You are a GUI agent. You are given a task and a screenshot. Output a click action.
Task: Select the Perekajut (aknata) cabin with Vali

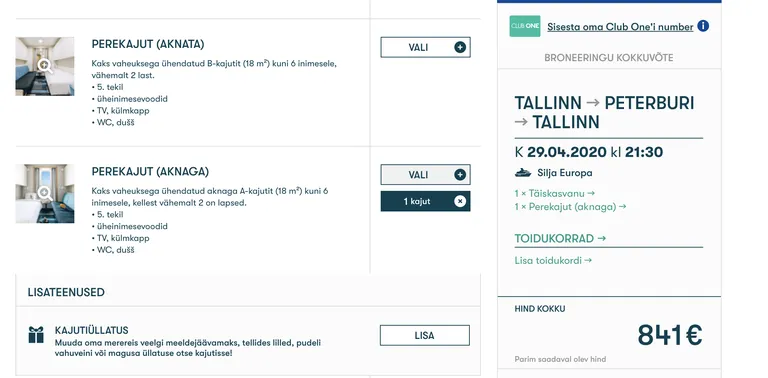coord(425,47)
